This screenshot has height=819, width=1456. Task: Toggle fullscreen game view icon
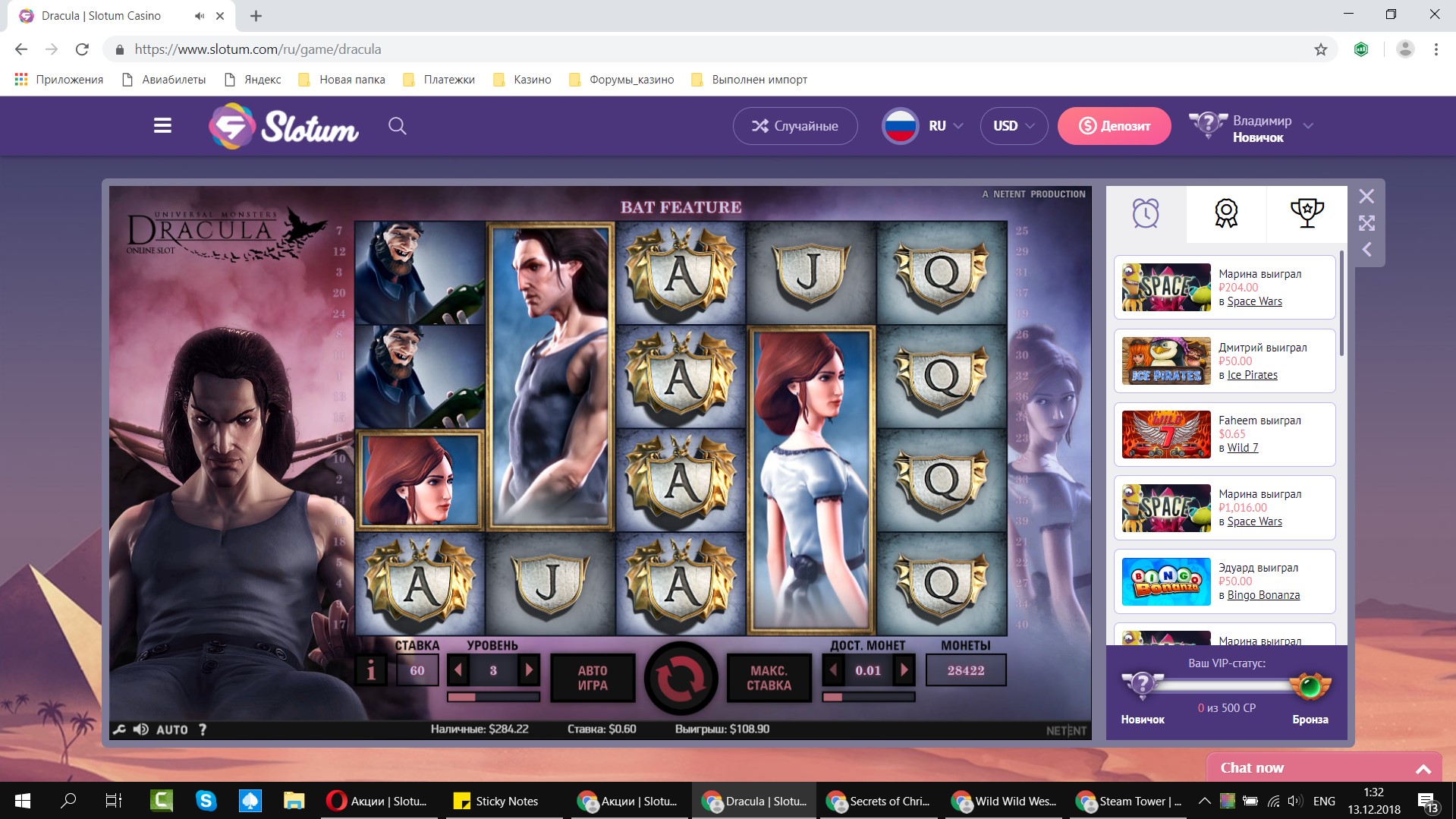pyautogui.click(x=1366, y=223)
